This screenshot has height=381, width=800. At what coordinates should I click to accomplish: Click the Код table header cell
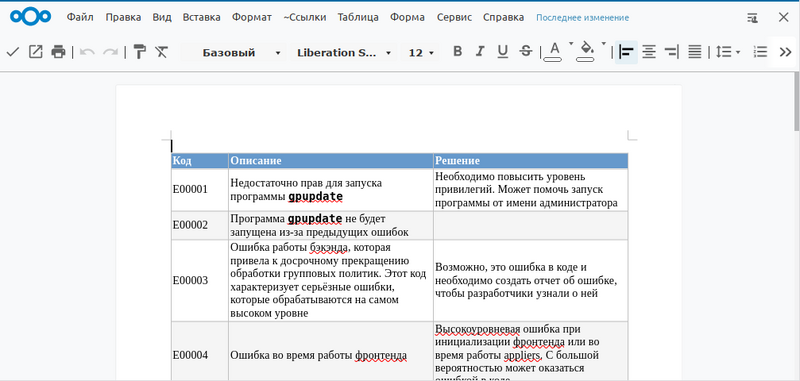click(x=199, y=161)
